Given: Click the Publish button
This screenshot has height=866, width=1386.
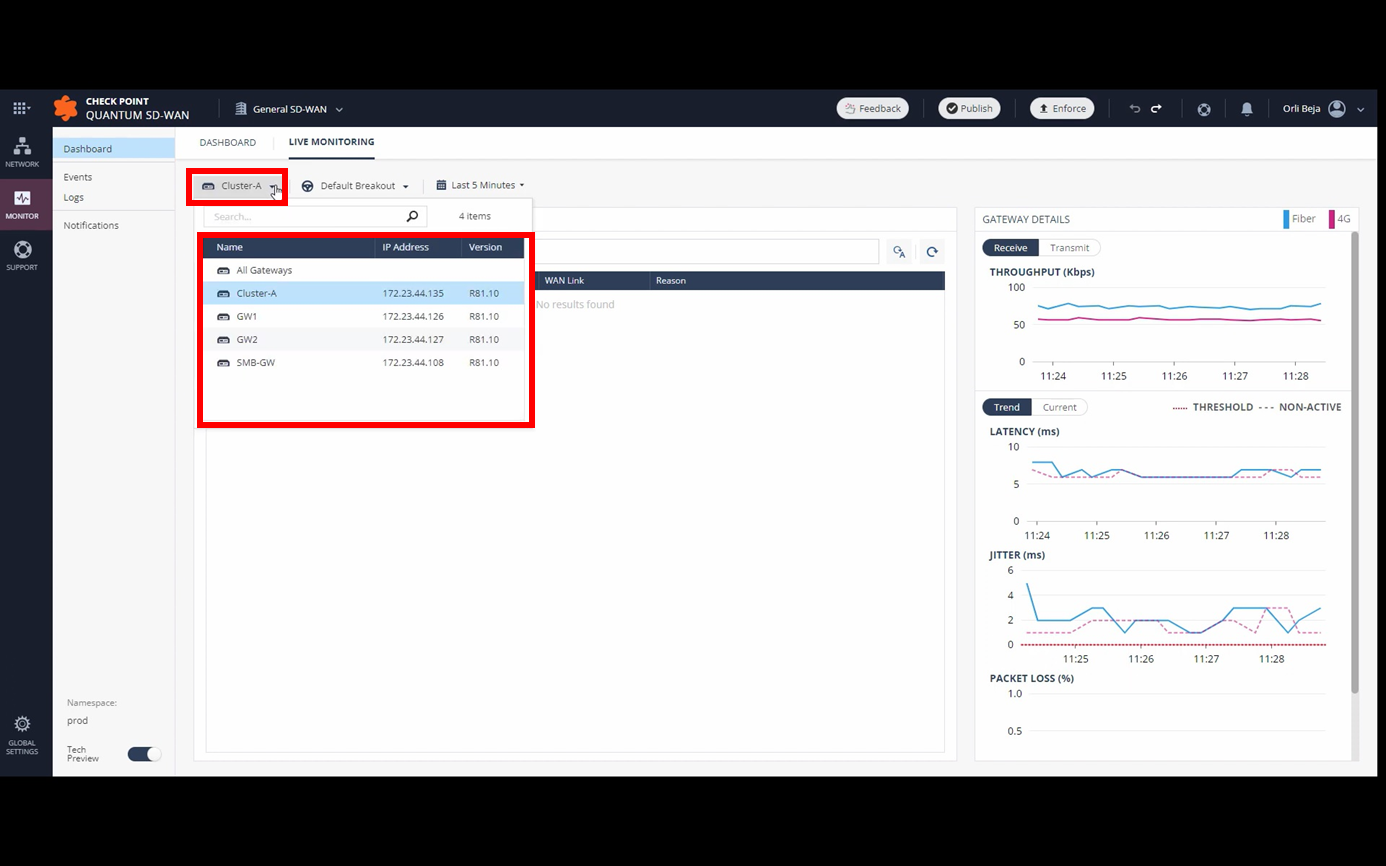Looking at the screenshot, I should 969,108.
